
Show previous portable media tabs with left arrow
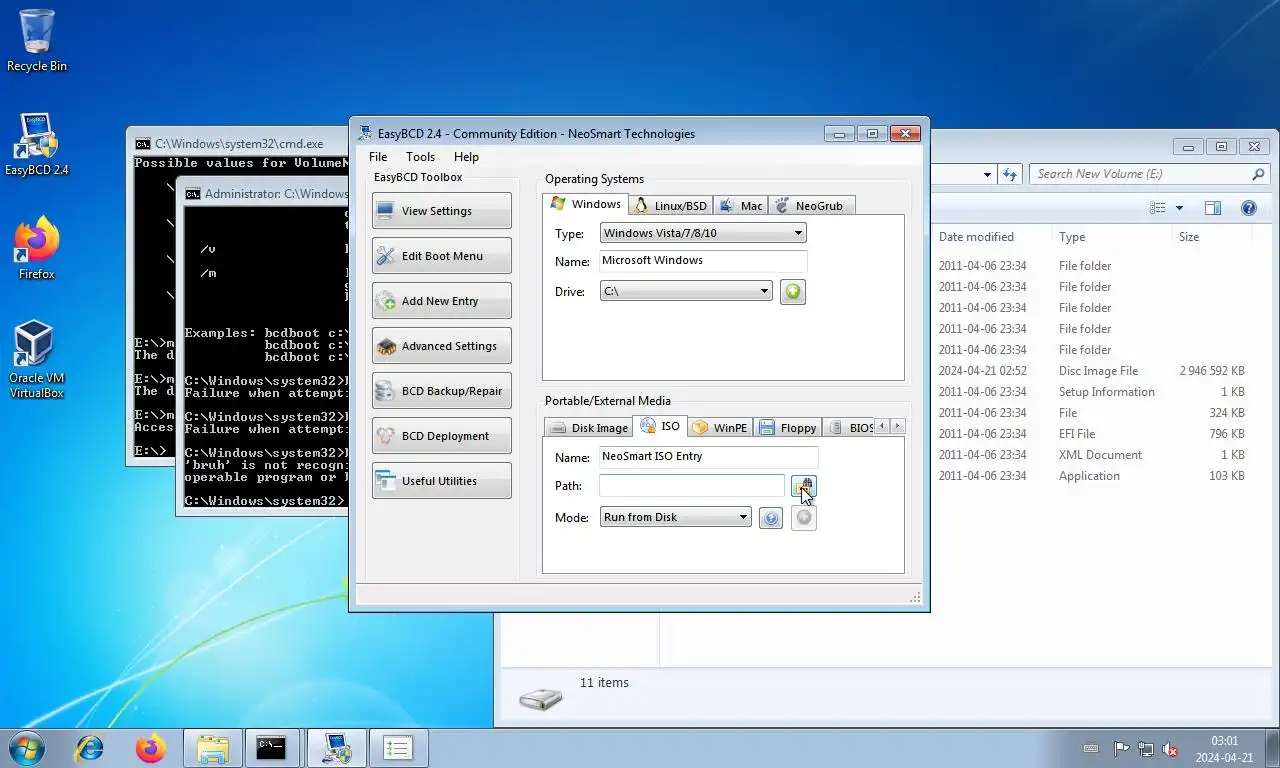[883, 427]
